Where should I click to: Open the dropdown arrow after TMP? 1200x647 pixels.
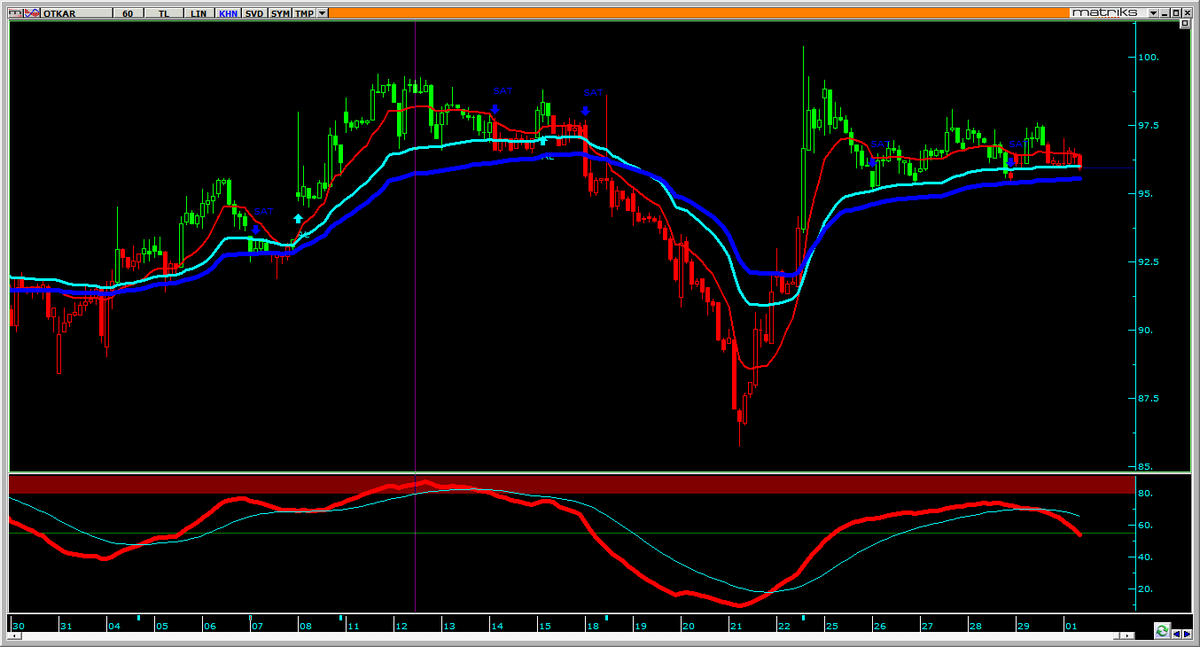[x=322, y=14]
